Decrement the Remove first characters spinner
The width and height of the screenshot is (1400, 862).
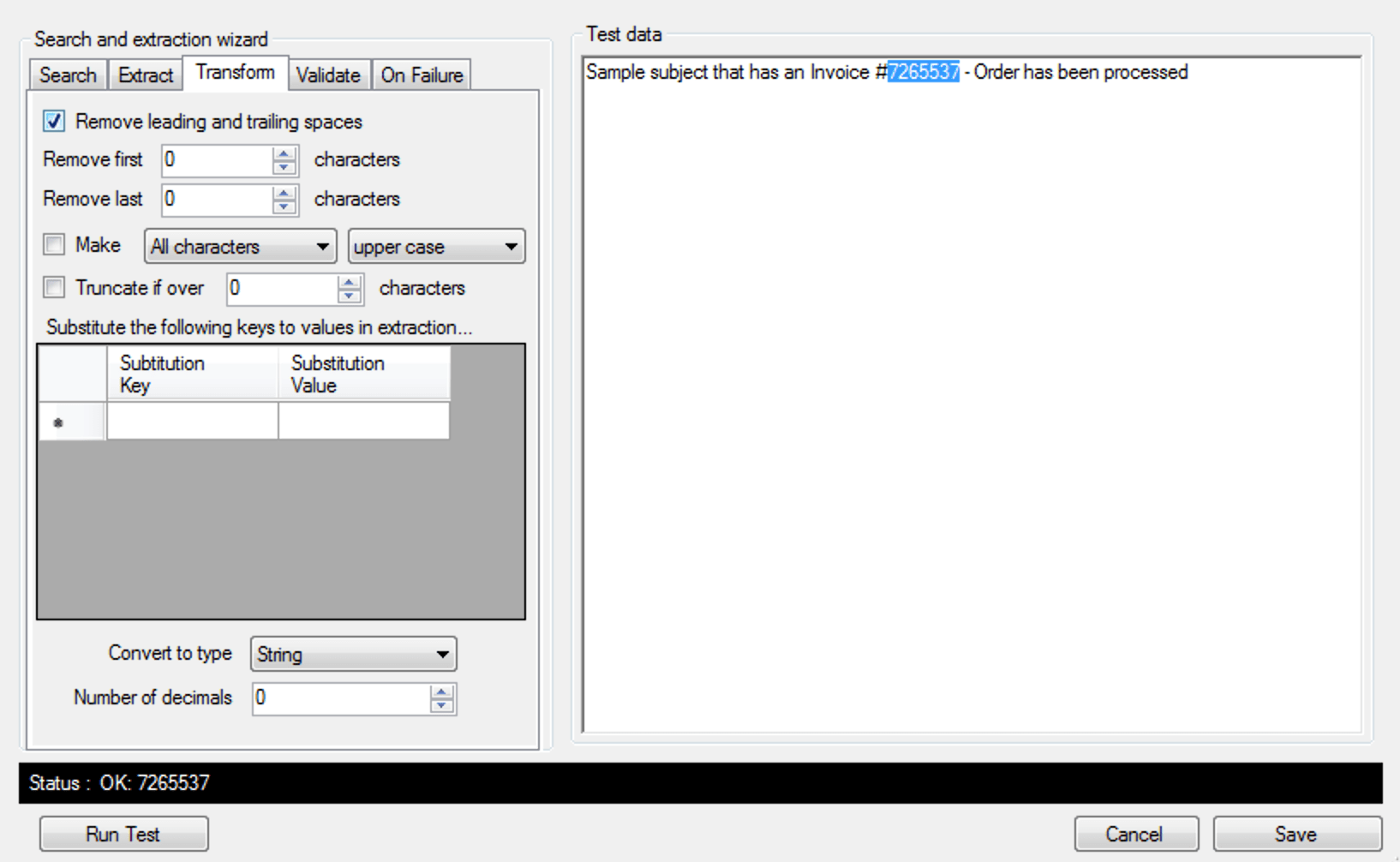(283, 167)
